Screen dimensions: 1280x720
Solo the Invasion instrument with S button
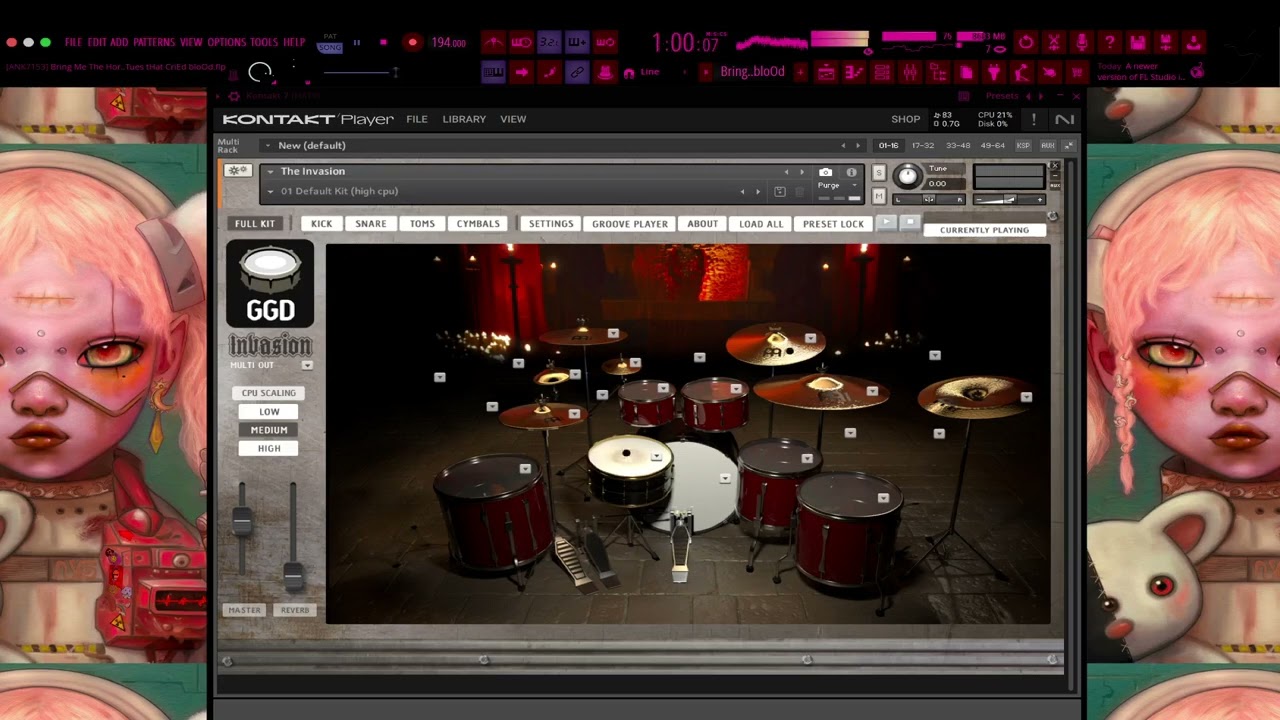(879, 172)
